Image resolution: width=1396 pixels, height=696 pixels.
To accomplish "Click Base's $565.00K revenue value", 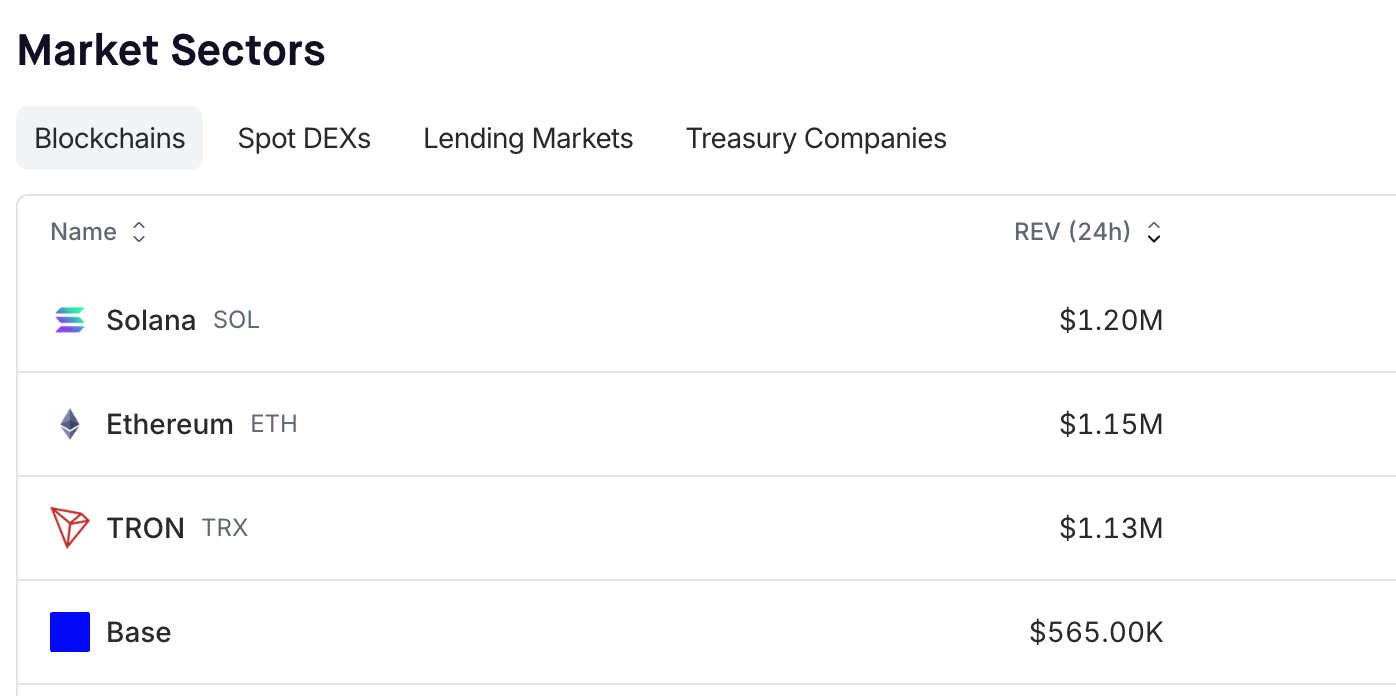I will (x=1096, y=632).
